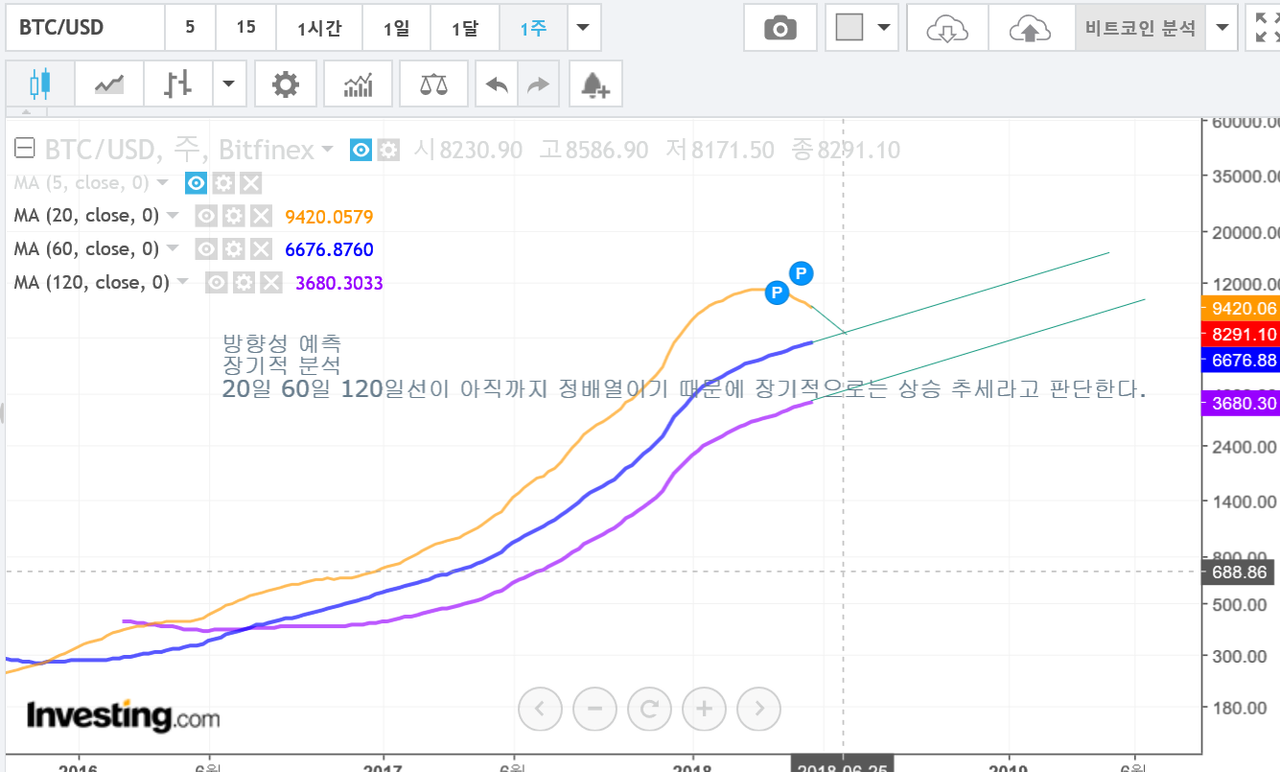Zoom out using the minus circle button
This screenshot has width=1280, height=772.
coord(595,709)
